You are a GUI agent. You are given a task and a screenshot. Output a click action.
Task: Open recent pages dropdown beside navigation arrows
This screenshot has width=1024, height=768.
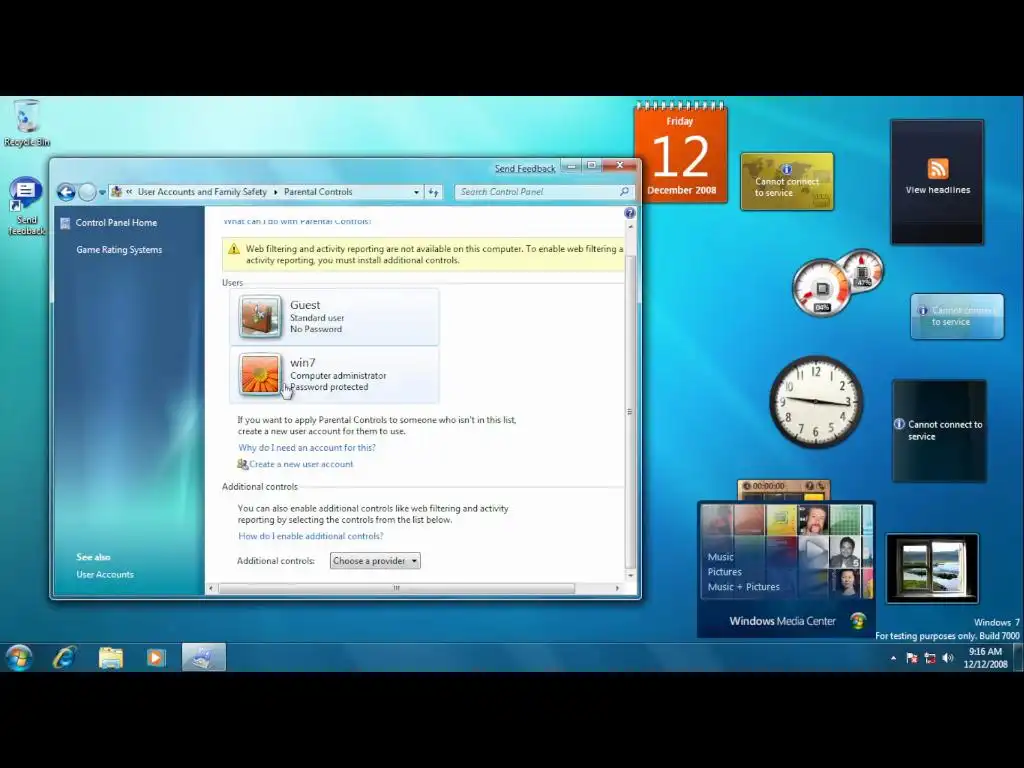103,193
